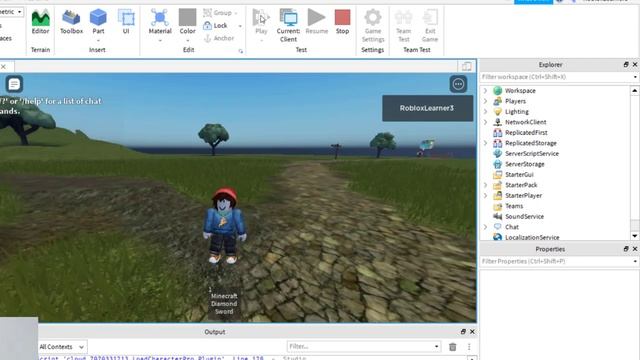The width and height of the screenshot is (640, 360).
Task: Click the Group tool
Action: [x=218, y=13]
